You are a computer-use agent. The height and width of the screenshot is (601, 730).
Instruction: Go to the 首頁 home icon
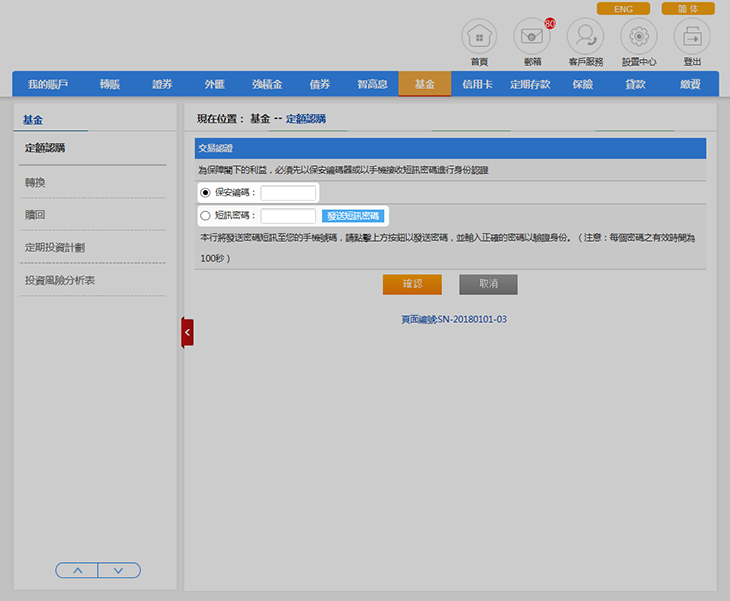[x=479, y=37]
